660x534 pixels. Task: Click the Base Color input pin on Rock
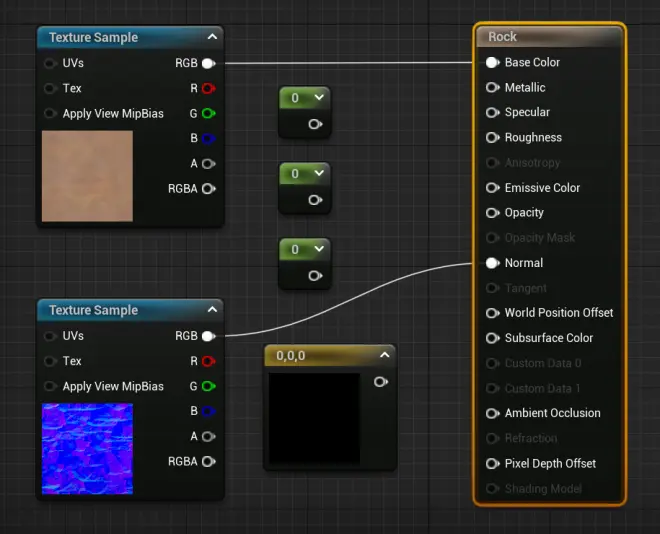pos(492,63)
